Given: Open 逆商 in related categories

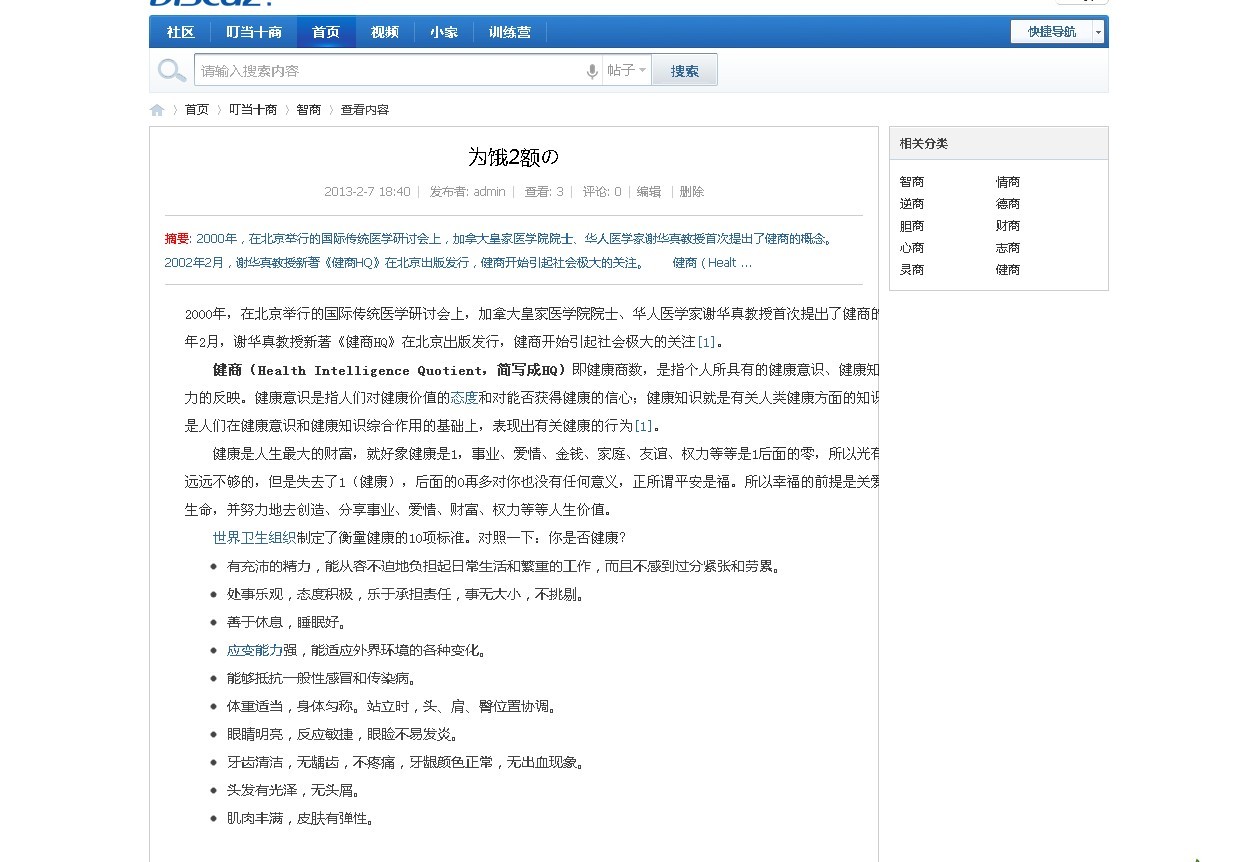Looking at the screenshot, I should click(x=912, y=204).
